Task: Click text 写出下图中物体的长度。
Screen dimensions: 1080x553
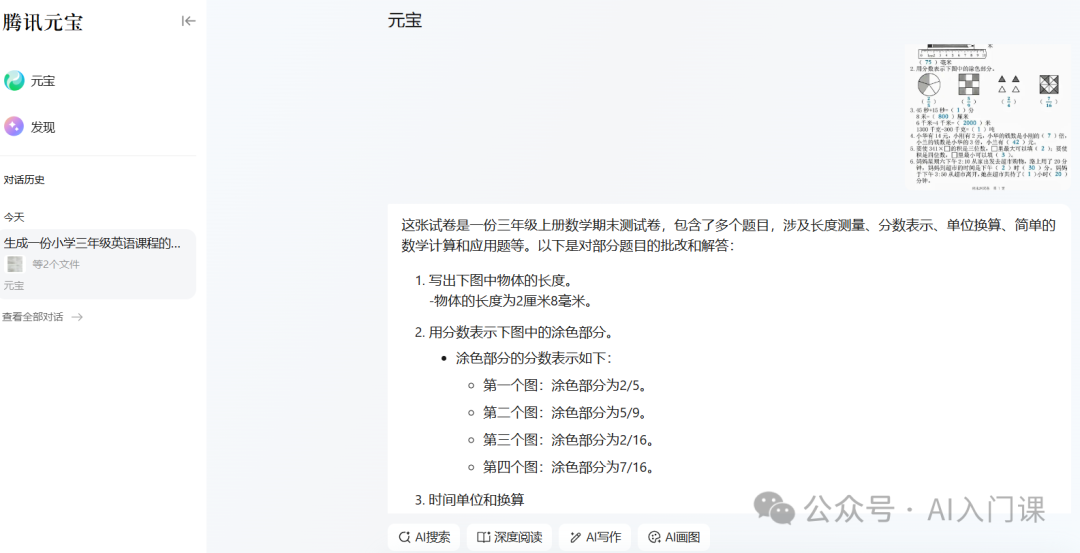Action: [501, 281]
